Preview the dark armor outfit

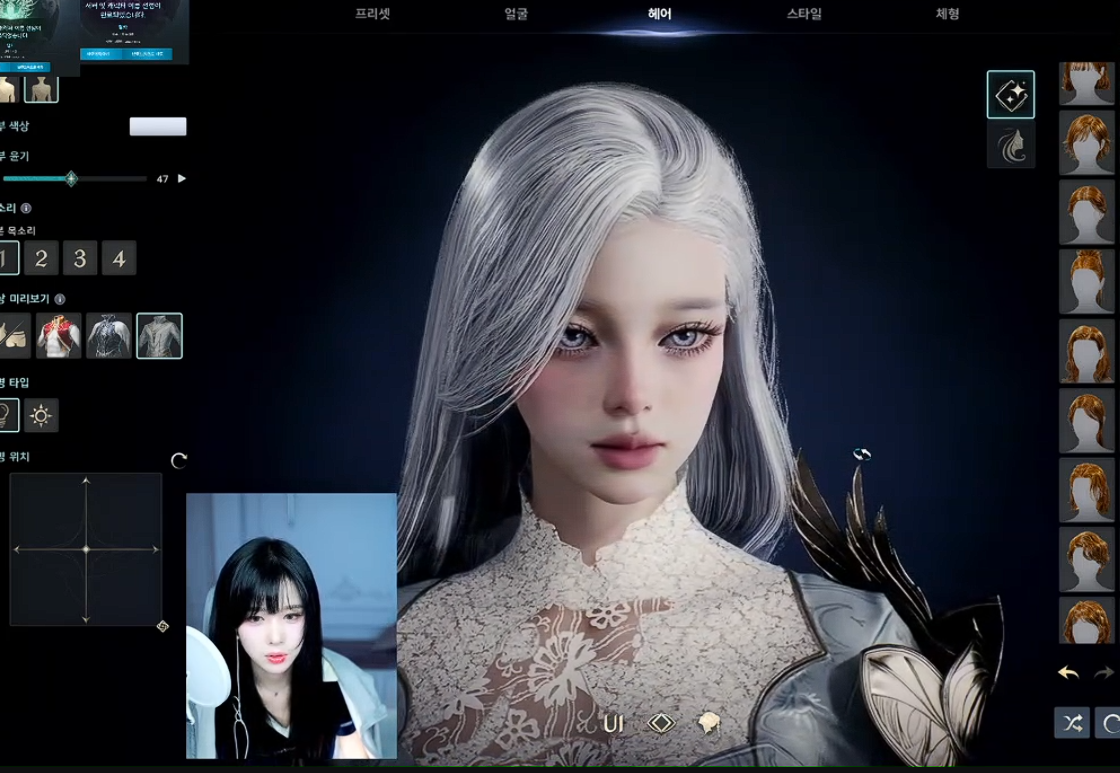109,336
